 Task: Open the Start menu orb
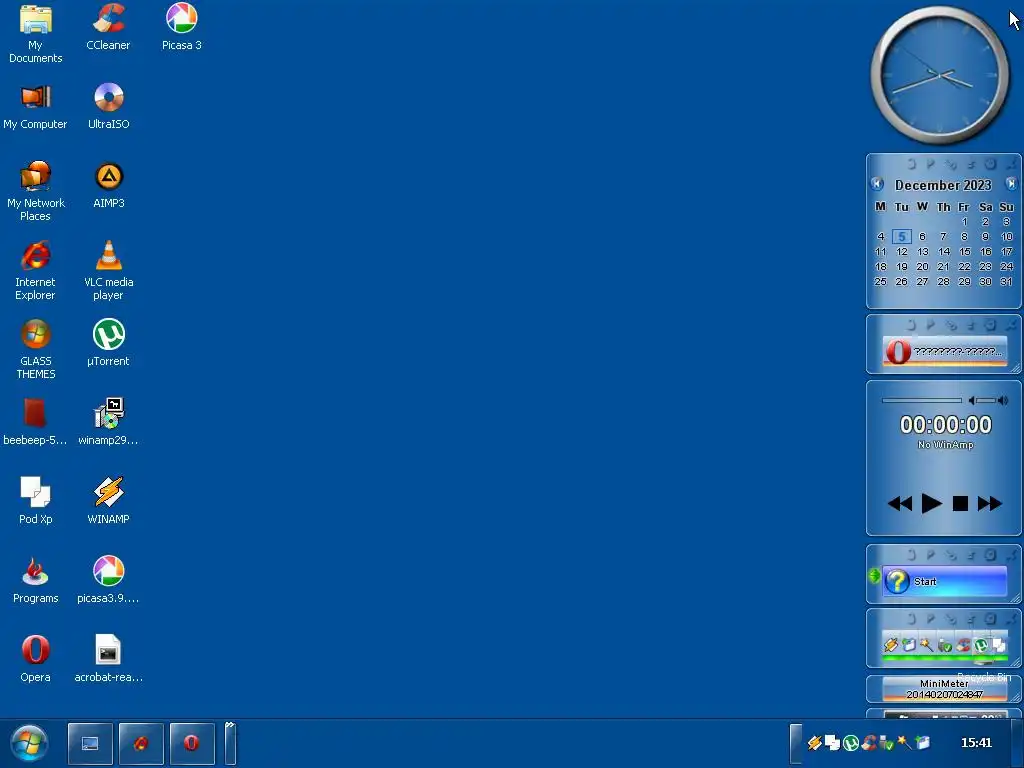[x=29, y=743]
